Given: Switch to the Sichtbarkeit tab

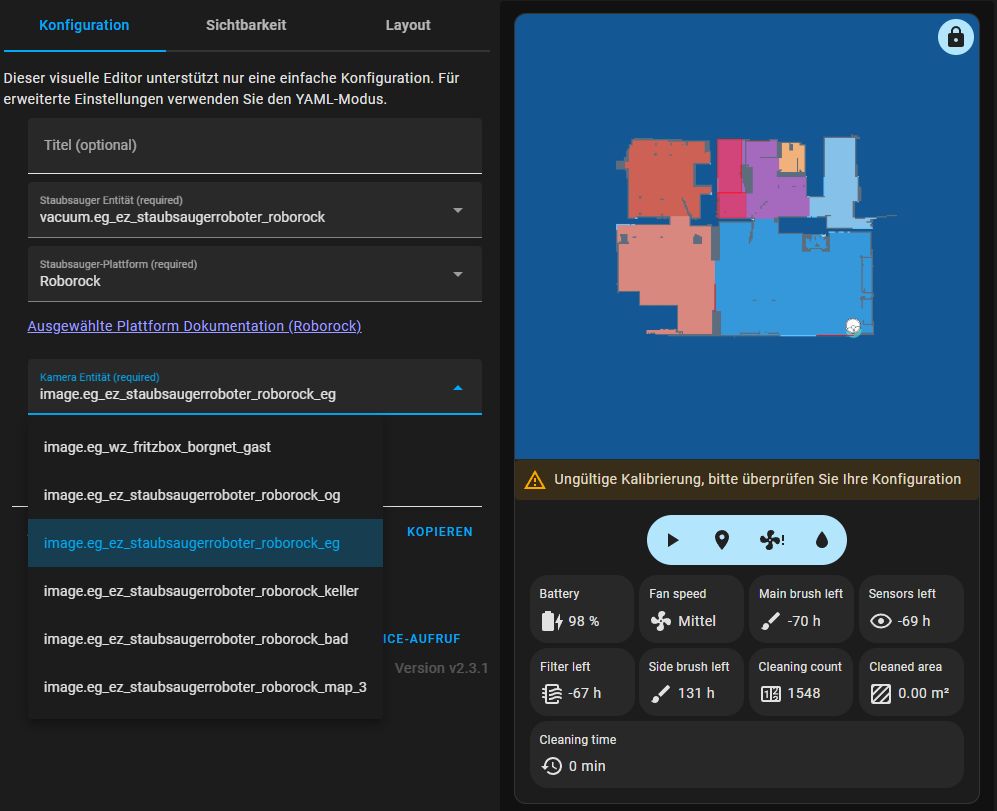Looking at the screenshot, I should point(246,25).
